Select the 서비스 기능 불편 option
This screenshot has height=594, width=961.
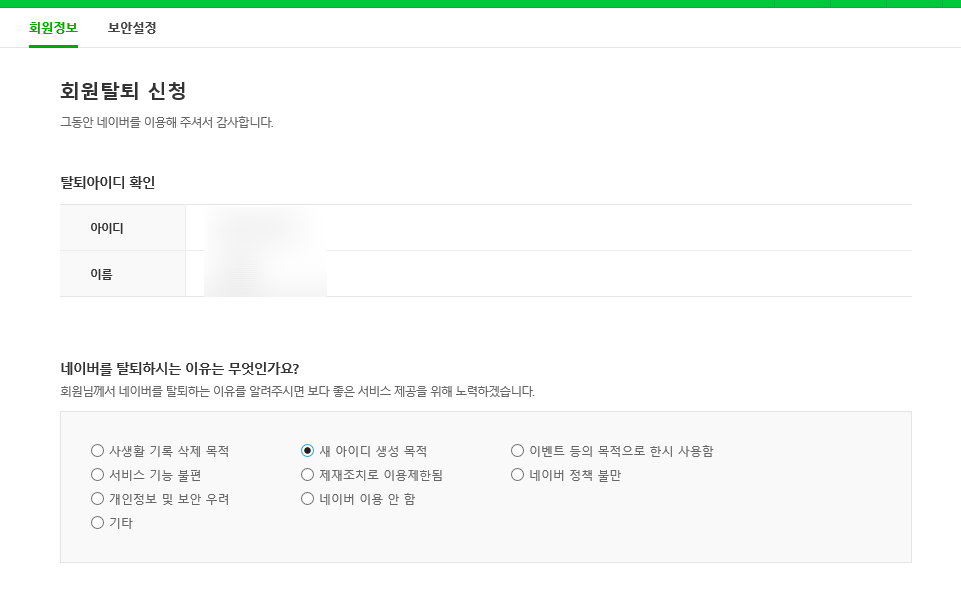coord(97,475)
